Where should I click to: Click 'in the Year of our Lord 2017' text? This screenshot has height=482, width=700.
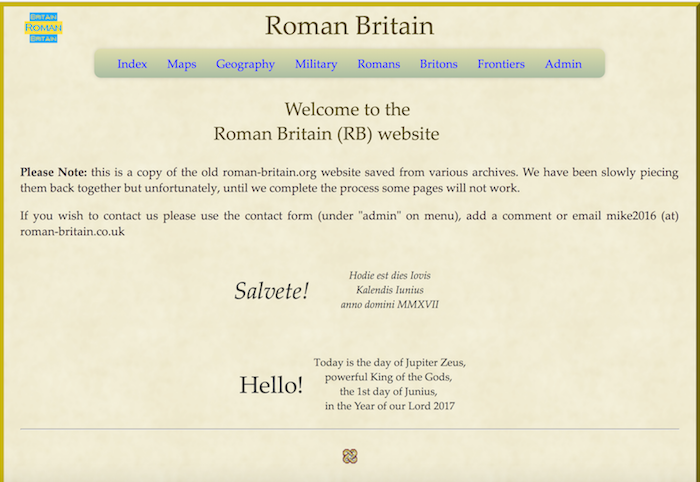390,407
